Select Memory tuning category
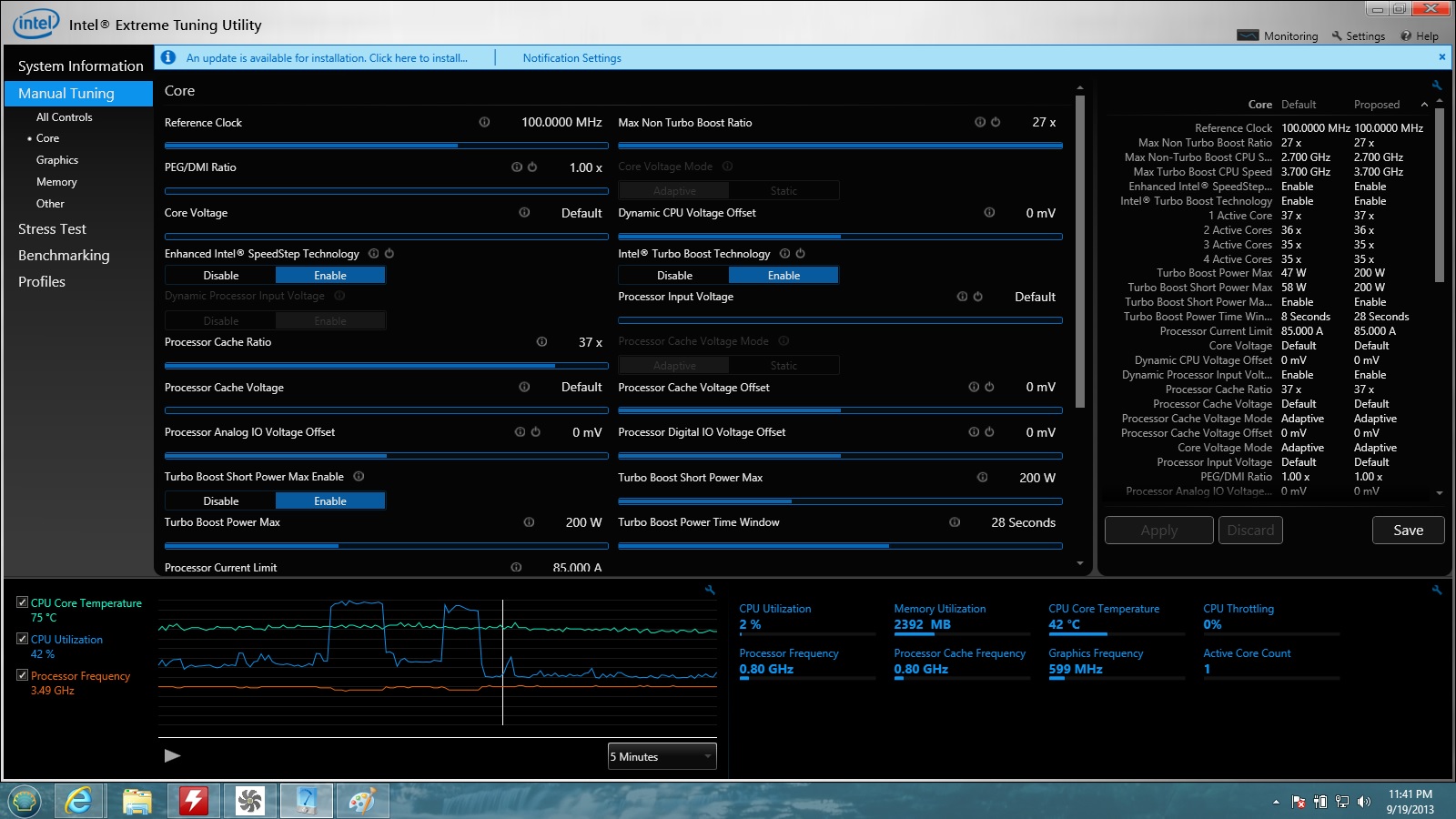This screenshot has width=1456, height=819. (x=56, y=182)
